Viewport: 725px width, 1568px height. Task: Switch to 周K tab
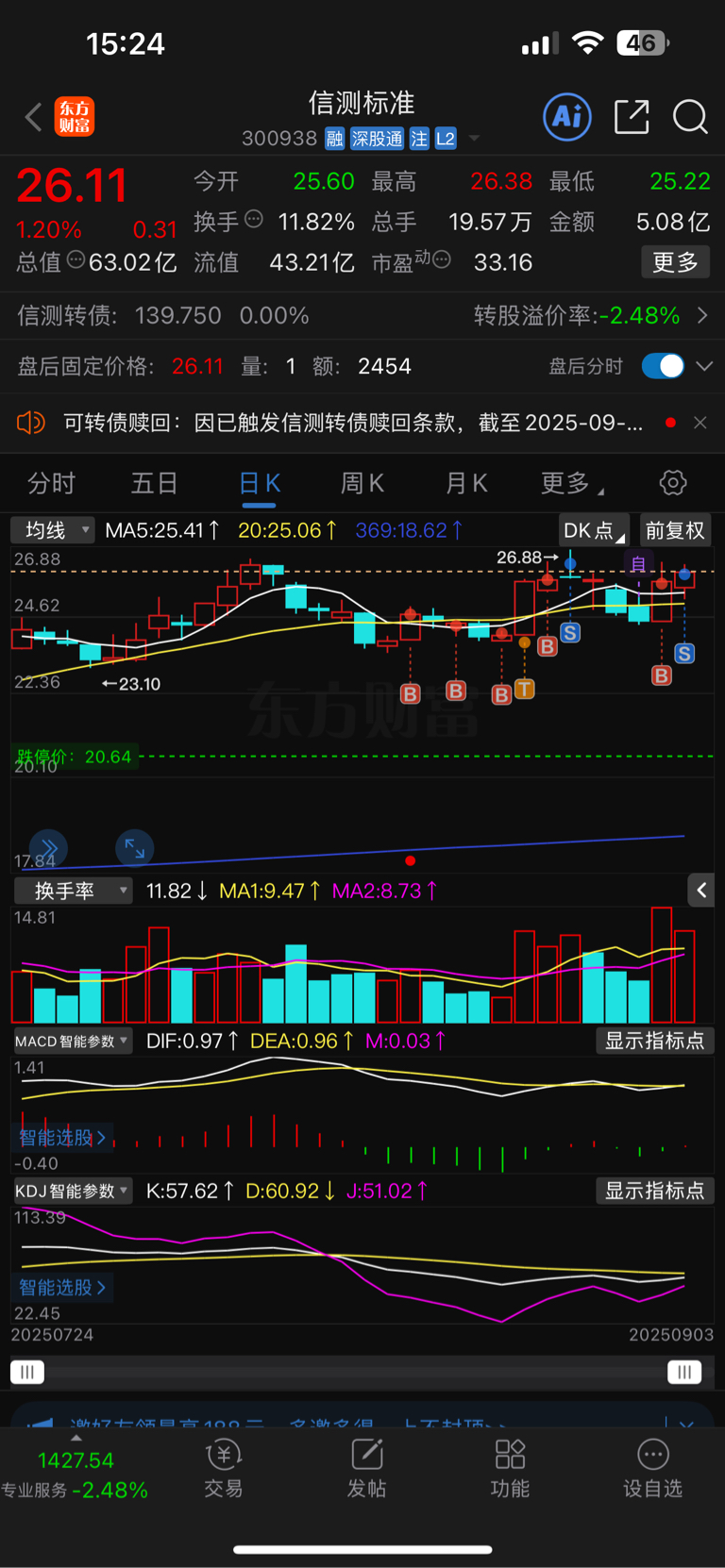[x=362, y=484]
